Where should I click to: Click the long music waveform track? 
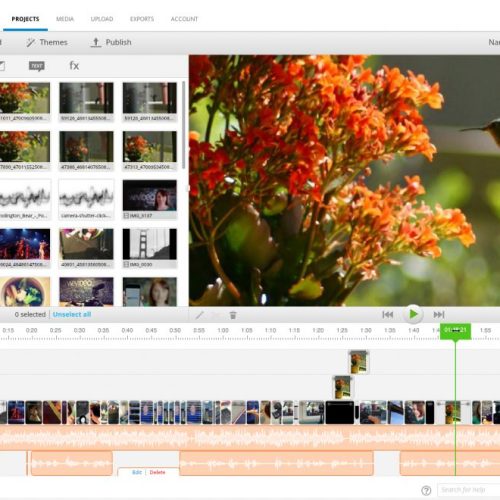pos(250,437)
